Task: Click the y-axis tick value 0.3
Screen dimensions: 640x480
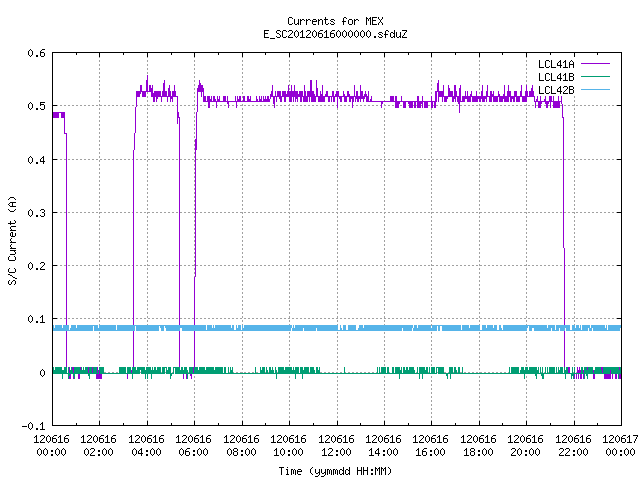Action: coord(36,213)
